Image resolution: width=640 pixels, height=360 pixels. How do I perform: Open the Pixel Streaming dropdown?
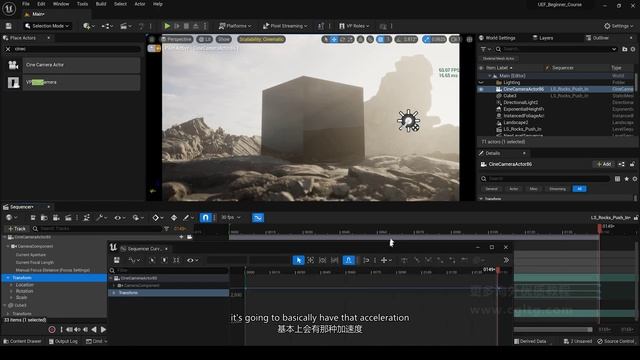point(285,26)
